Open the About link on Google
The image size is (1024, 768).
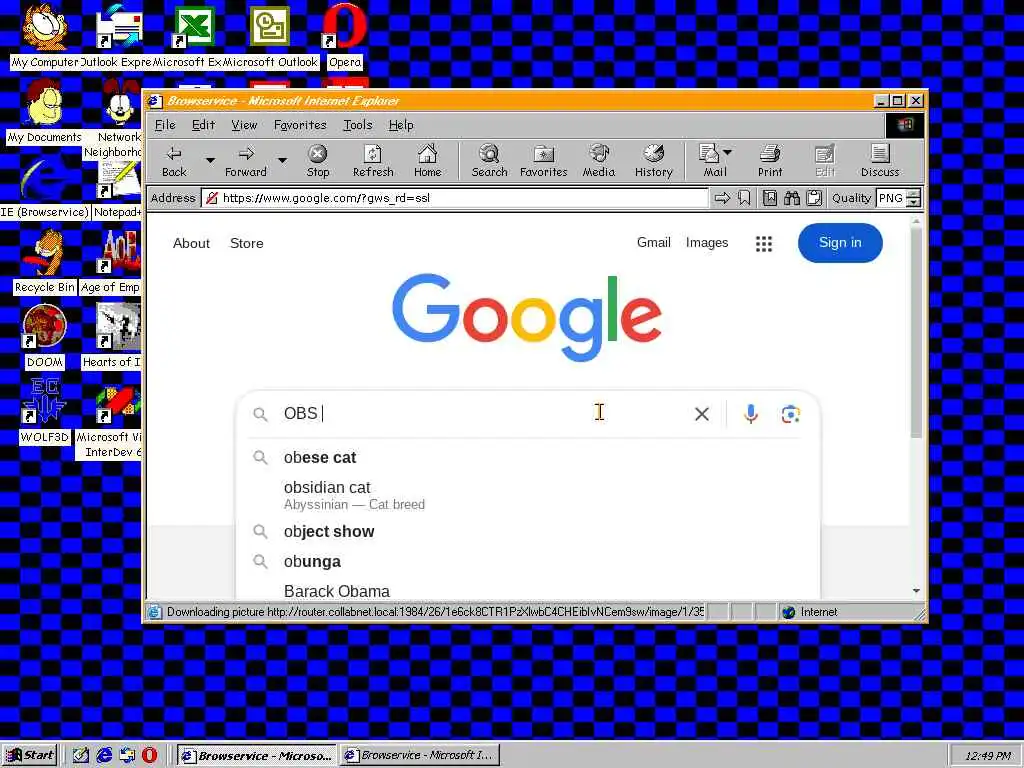click(191, 243)
